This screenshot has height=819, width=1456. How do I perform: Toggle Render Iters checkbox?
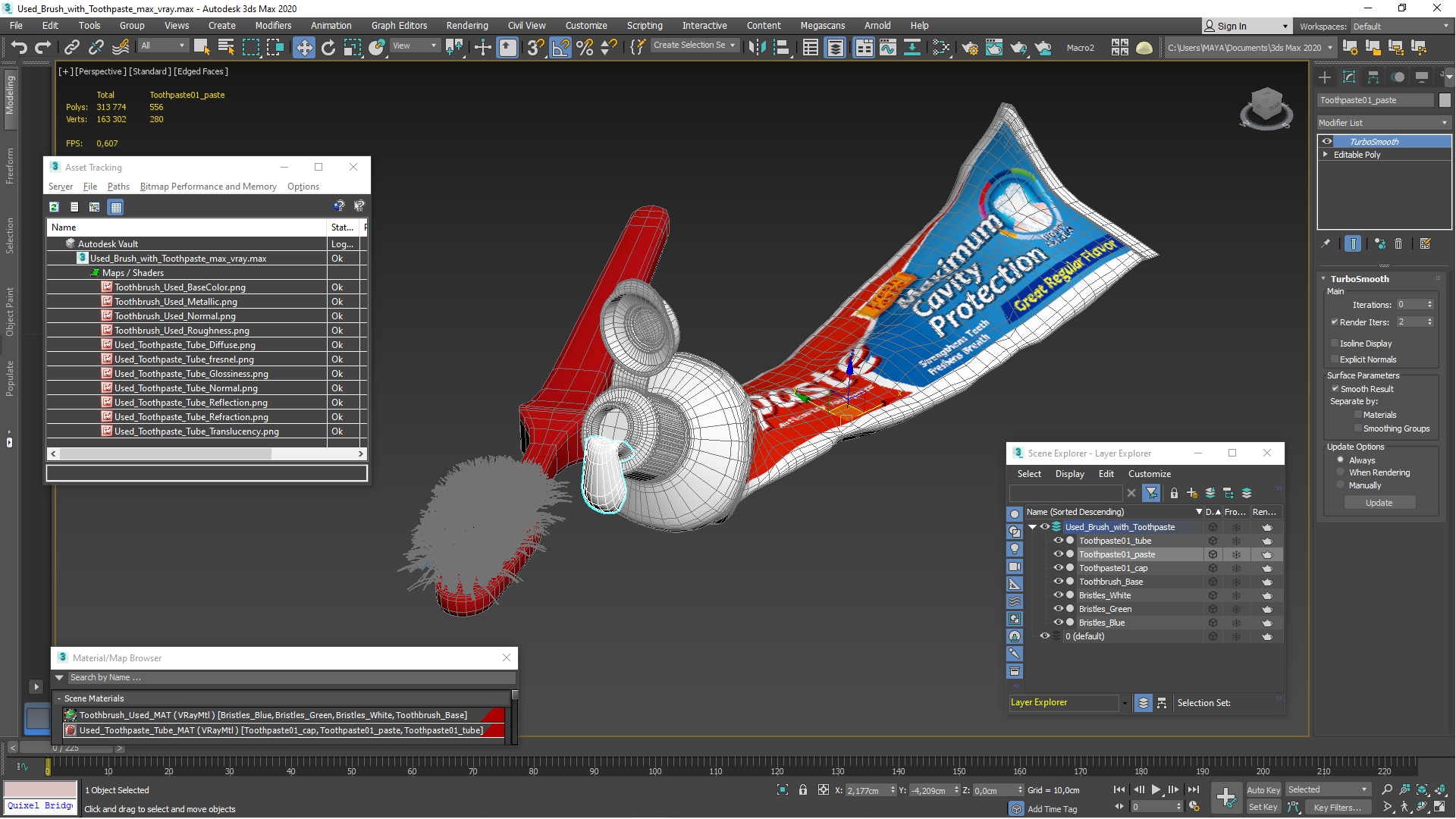(1335, 322)
